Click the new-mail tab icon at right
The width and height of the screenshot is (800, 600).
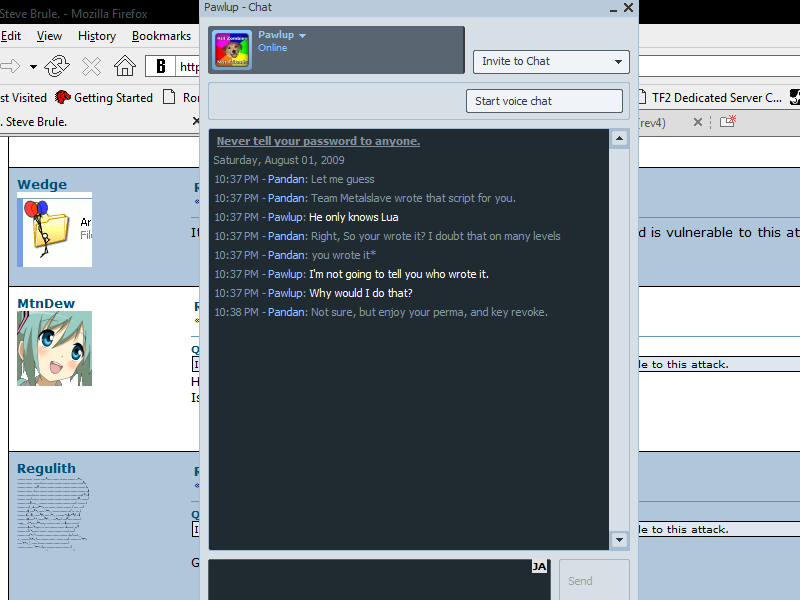pos(727,122)
